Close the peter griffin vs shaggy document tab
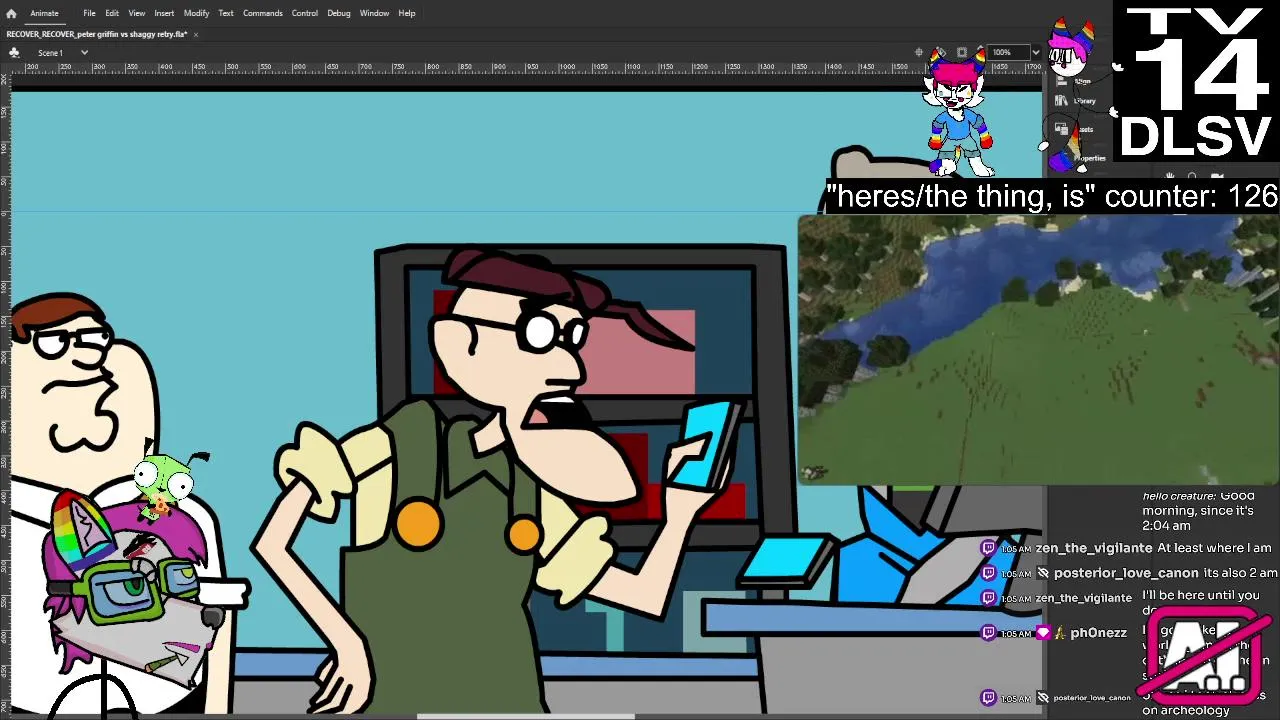1280x720 pixels. coord(196,35)
